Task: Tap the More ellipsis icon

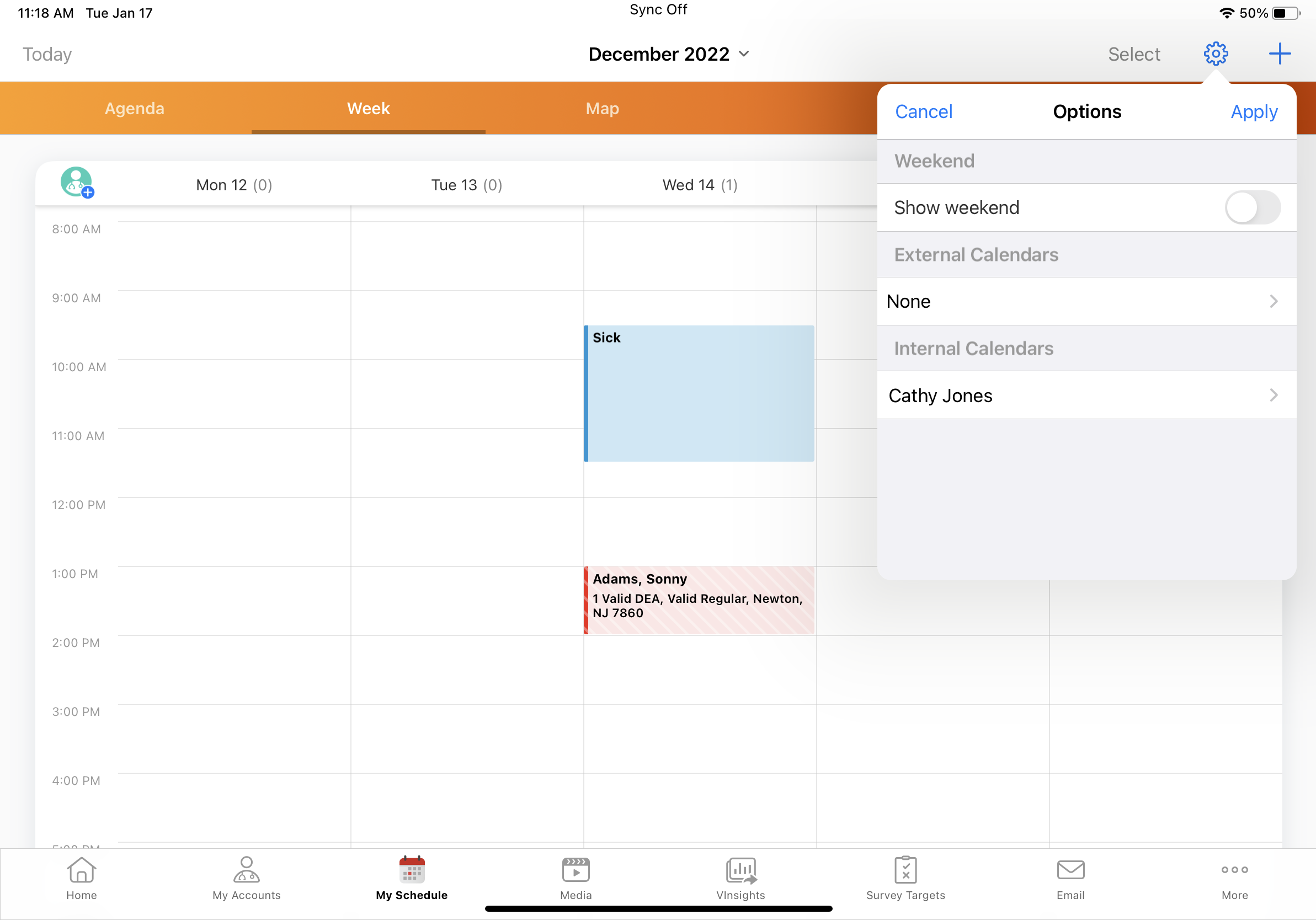Action: [1234, 878]
